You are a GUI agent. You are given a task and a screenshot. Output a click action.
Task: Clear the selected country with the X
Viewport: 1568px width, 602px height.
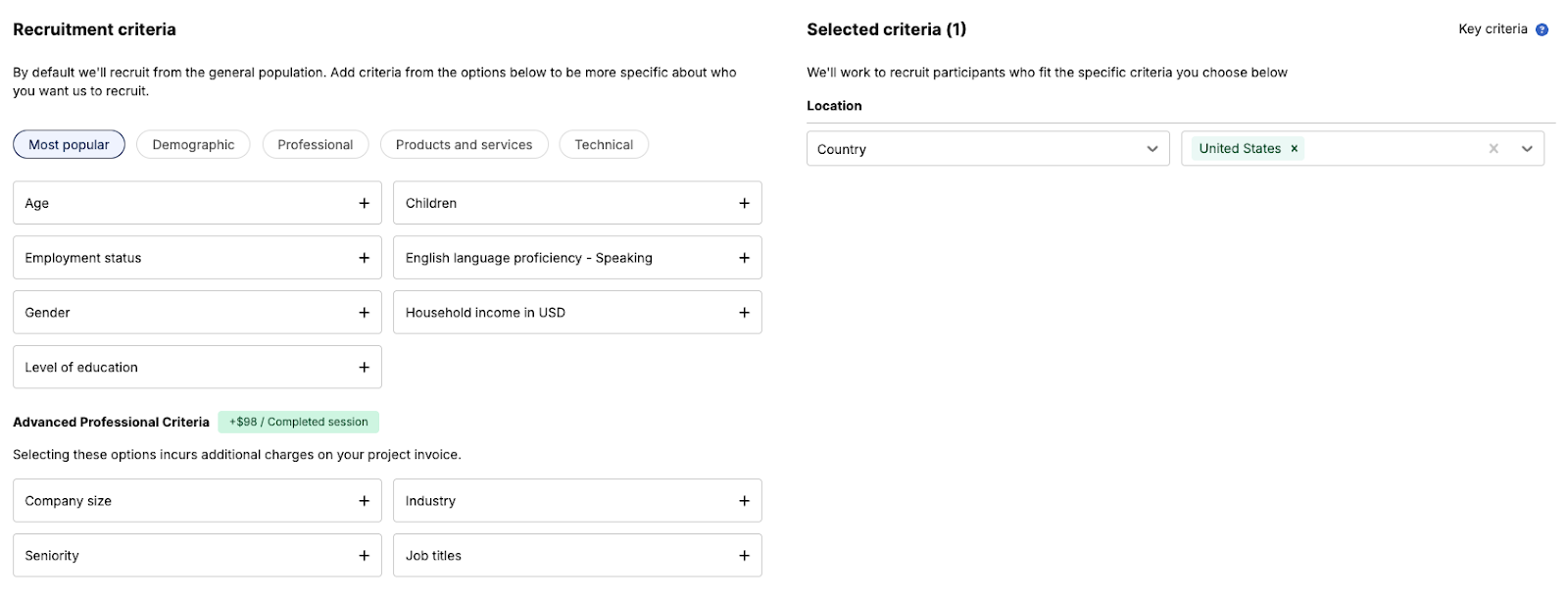(x=1493, y=148)
